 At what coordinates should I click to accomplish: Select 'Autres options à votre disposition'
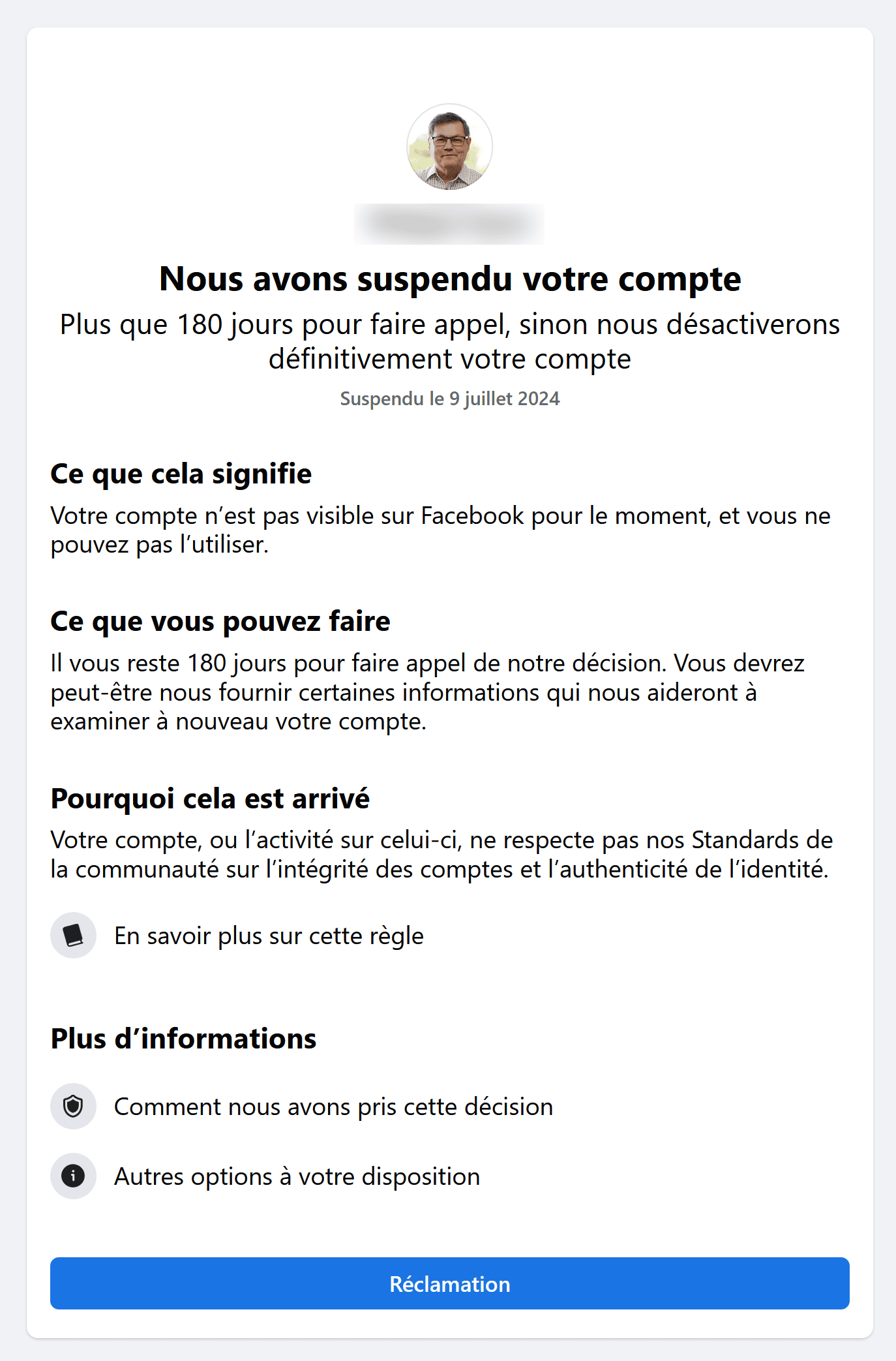pos(297,1176)
